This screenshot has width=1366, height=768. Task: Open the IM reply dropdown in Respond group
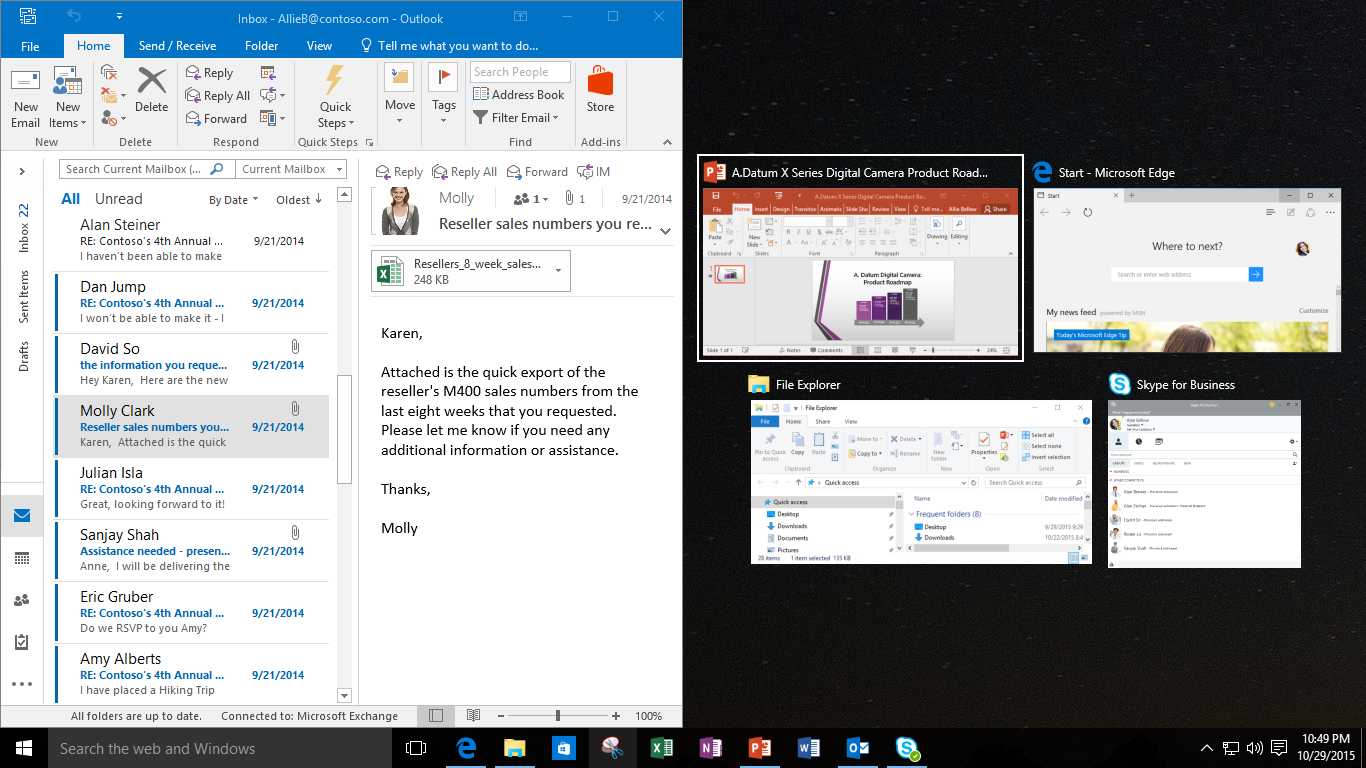pos(272,96)
